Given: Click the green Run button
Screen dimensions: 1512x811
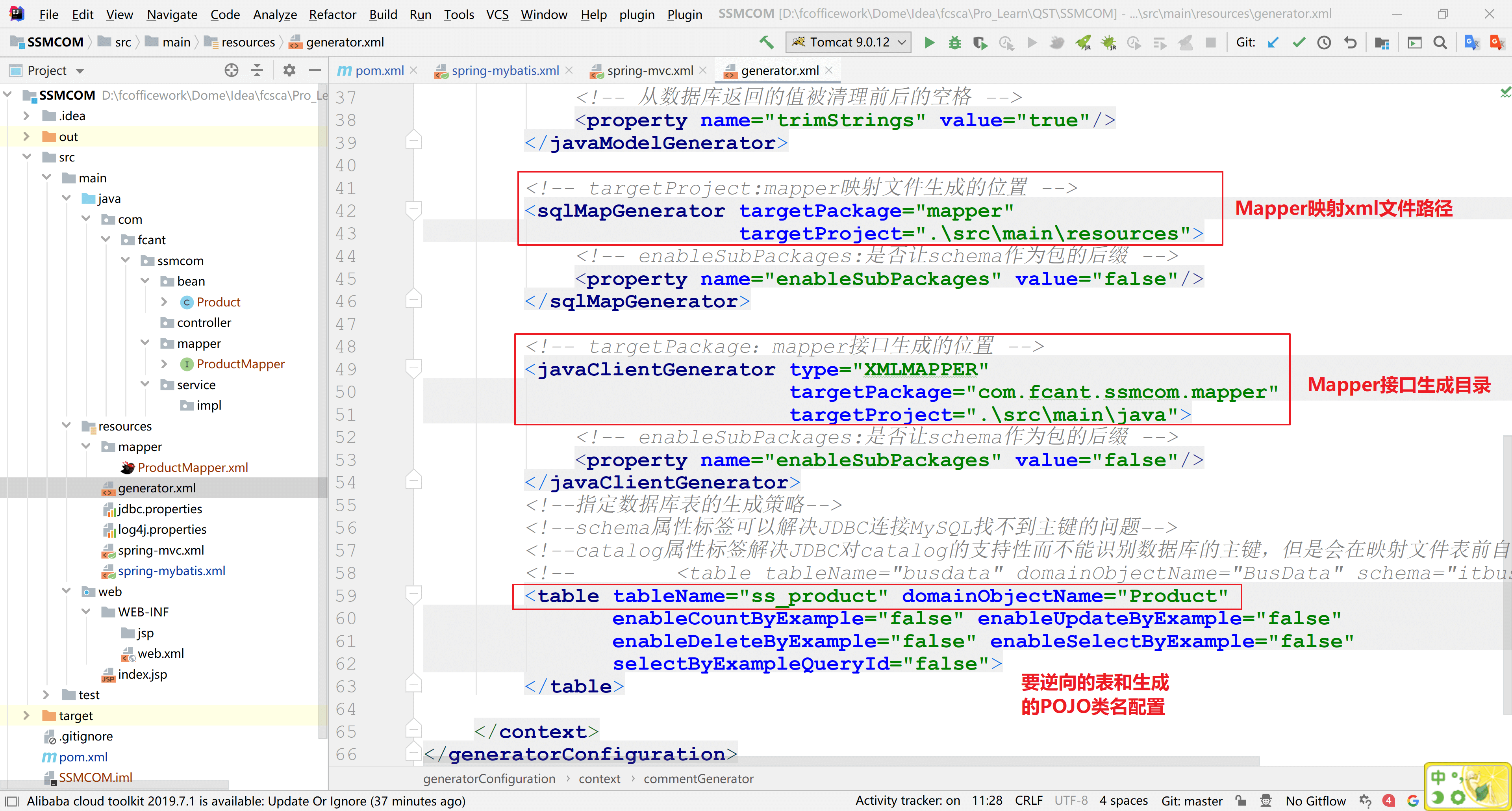Looking at the screenshot, I should (928, 42).
